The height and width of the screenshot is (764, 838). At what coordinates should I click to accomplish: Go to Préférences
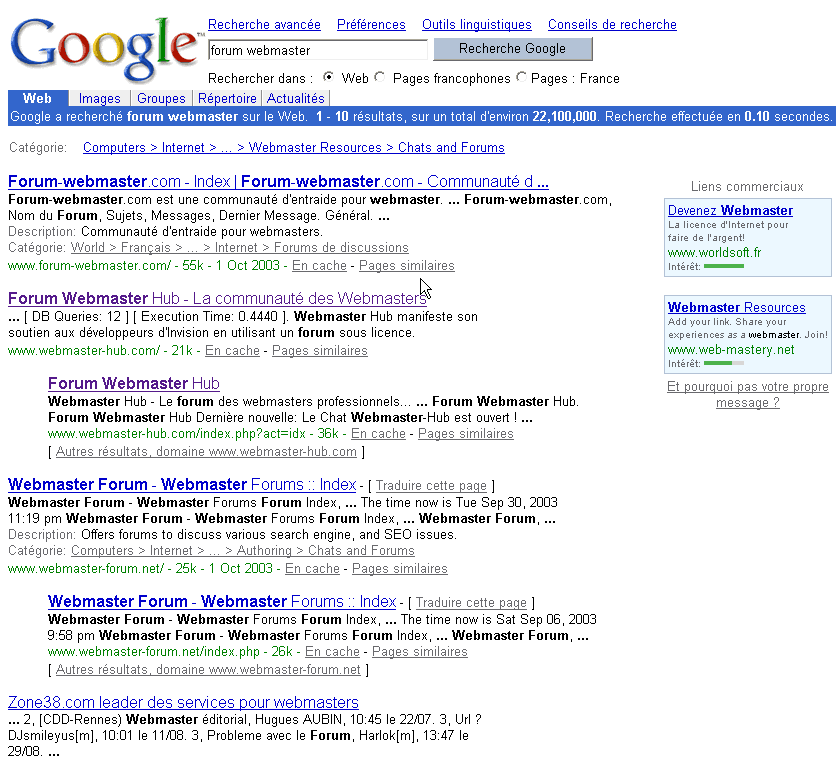point(371,25)
